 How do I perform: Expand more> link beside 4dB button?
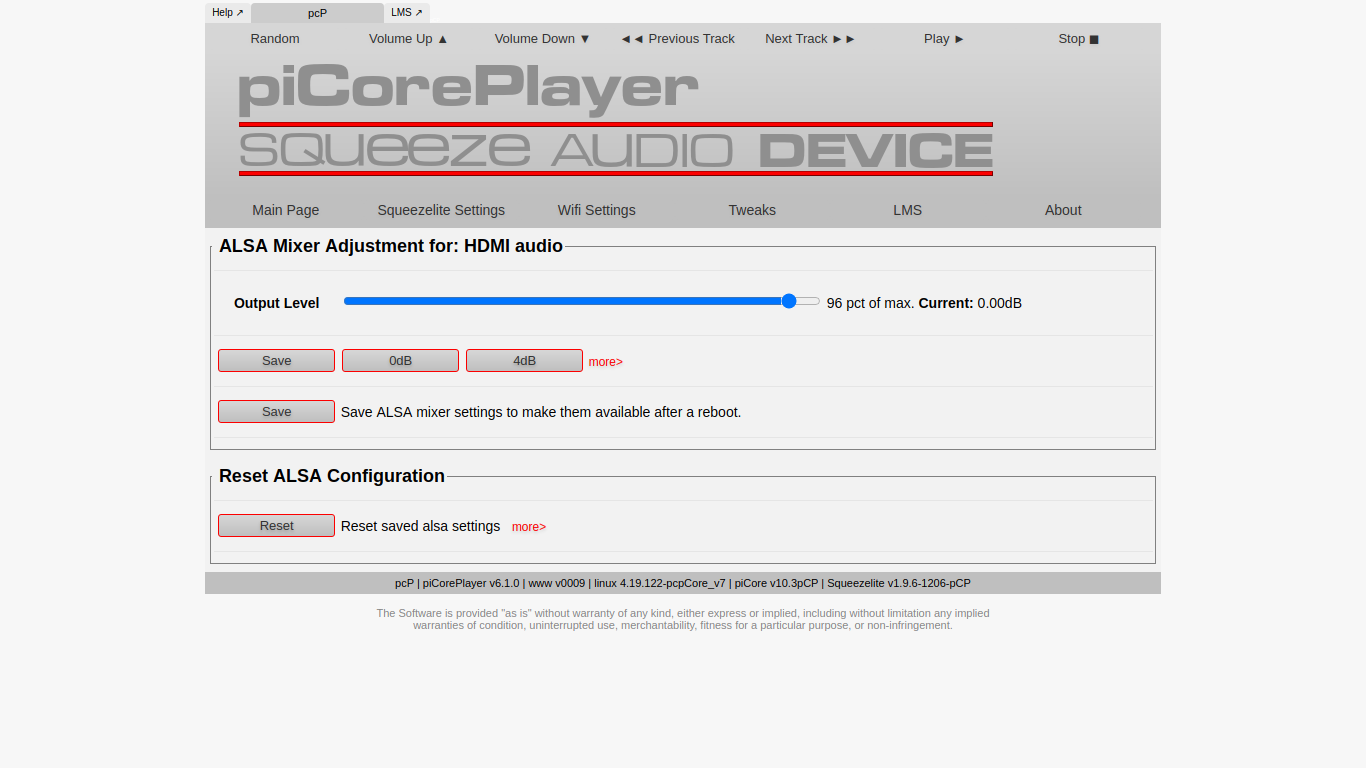pyautogui.click(x=605, y=362)
